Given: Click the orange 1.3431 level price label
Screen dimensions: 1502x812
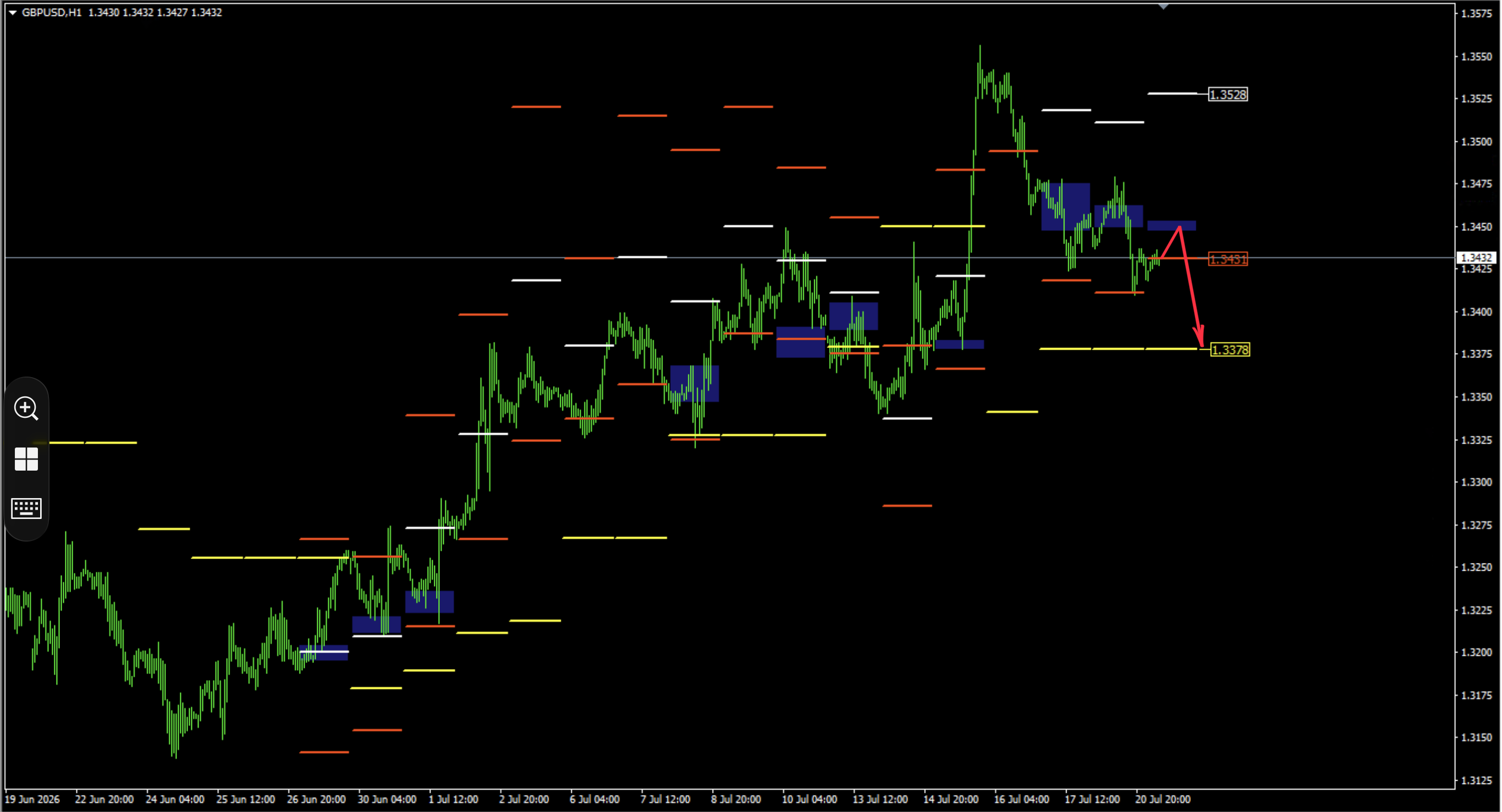Looking at the screenshot, I should tap(1228, 259).
